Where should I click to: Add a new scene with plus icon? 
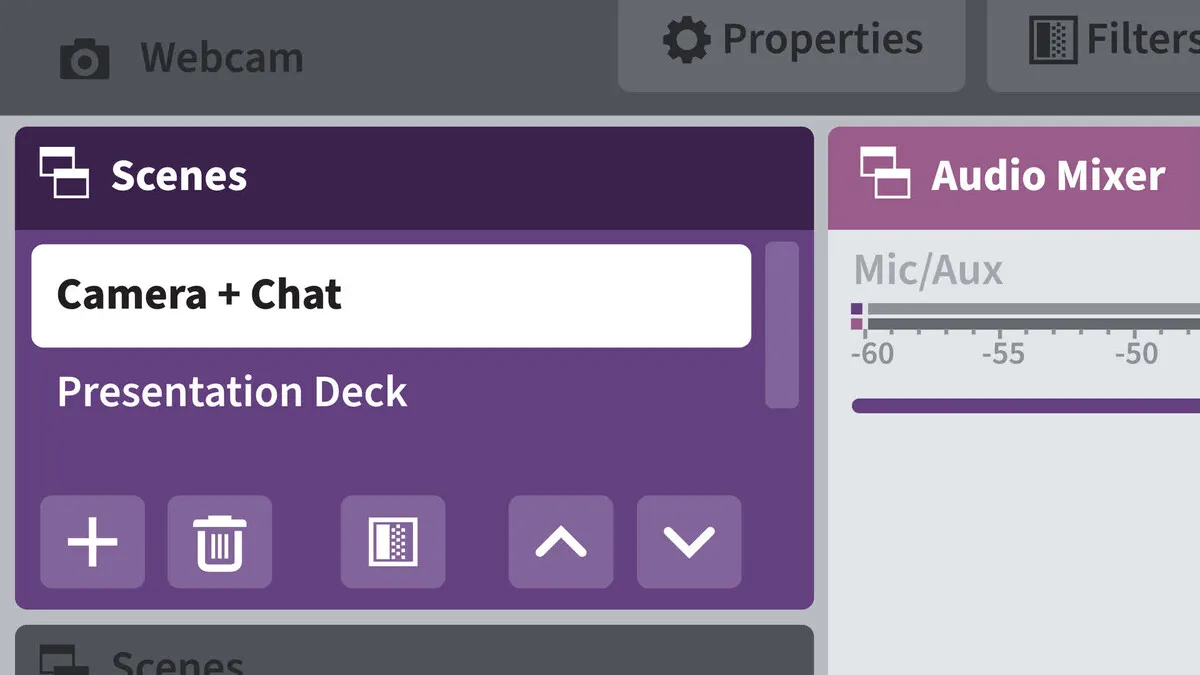[92, 541]
